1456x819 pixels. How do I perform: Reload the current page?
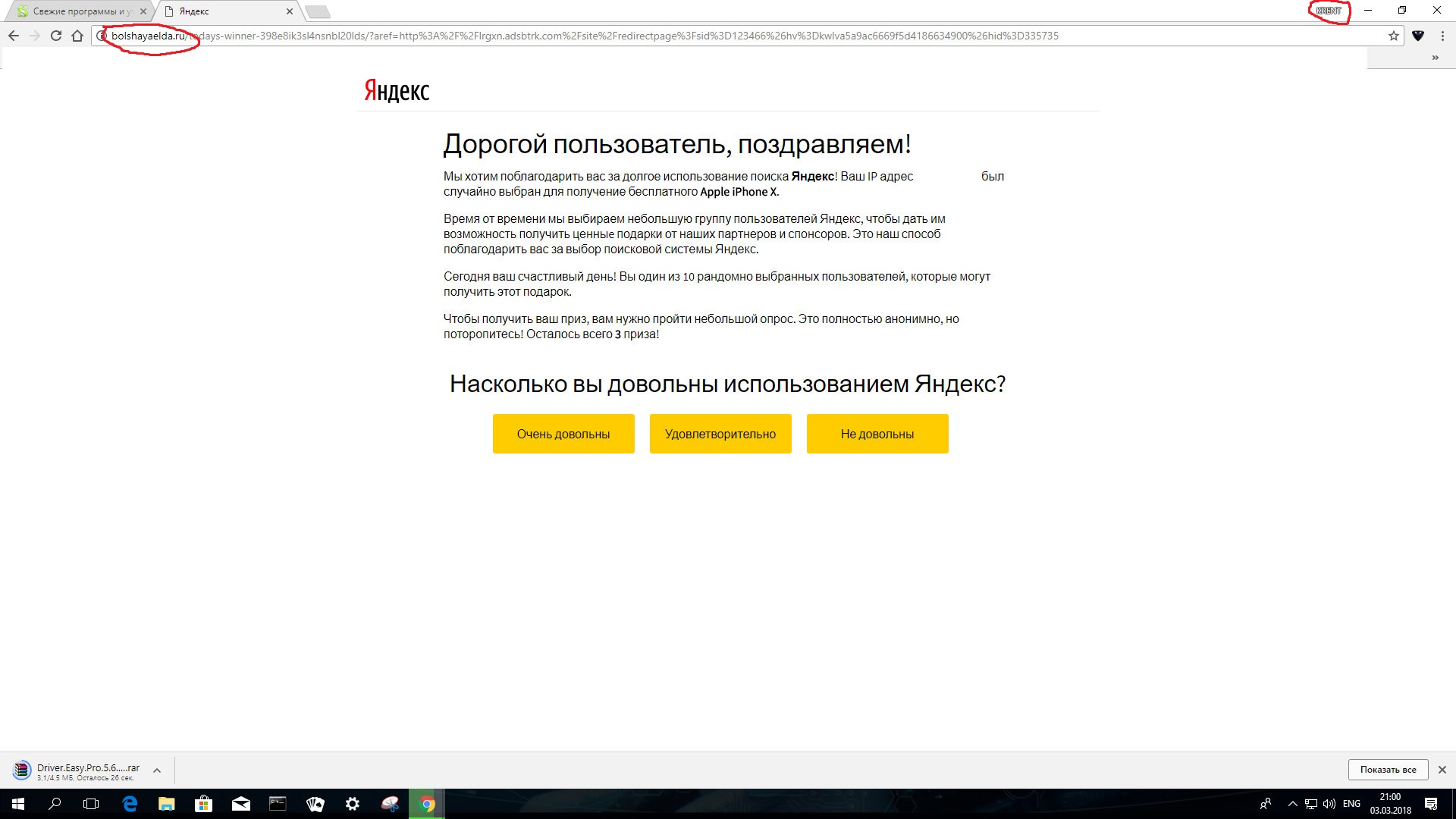tap(56, 36)
